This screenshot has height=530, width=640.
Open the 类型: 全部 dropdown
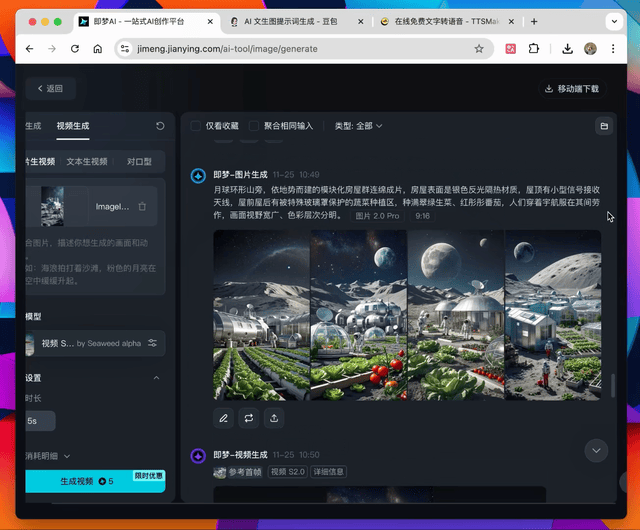[358, 126]
